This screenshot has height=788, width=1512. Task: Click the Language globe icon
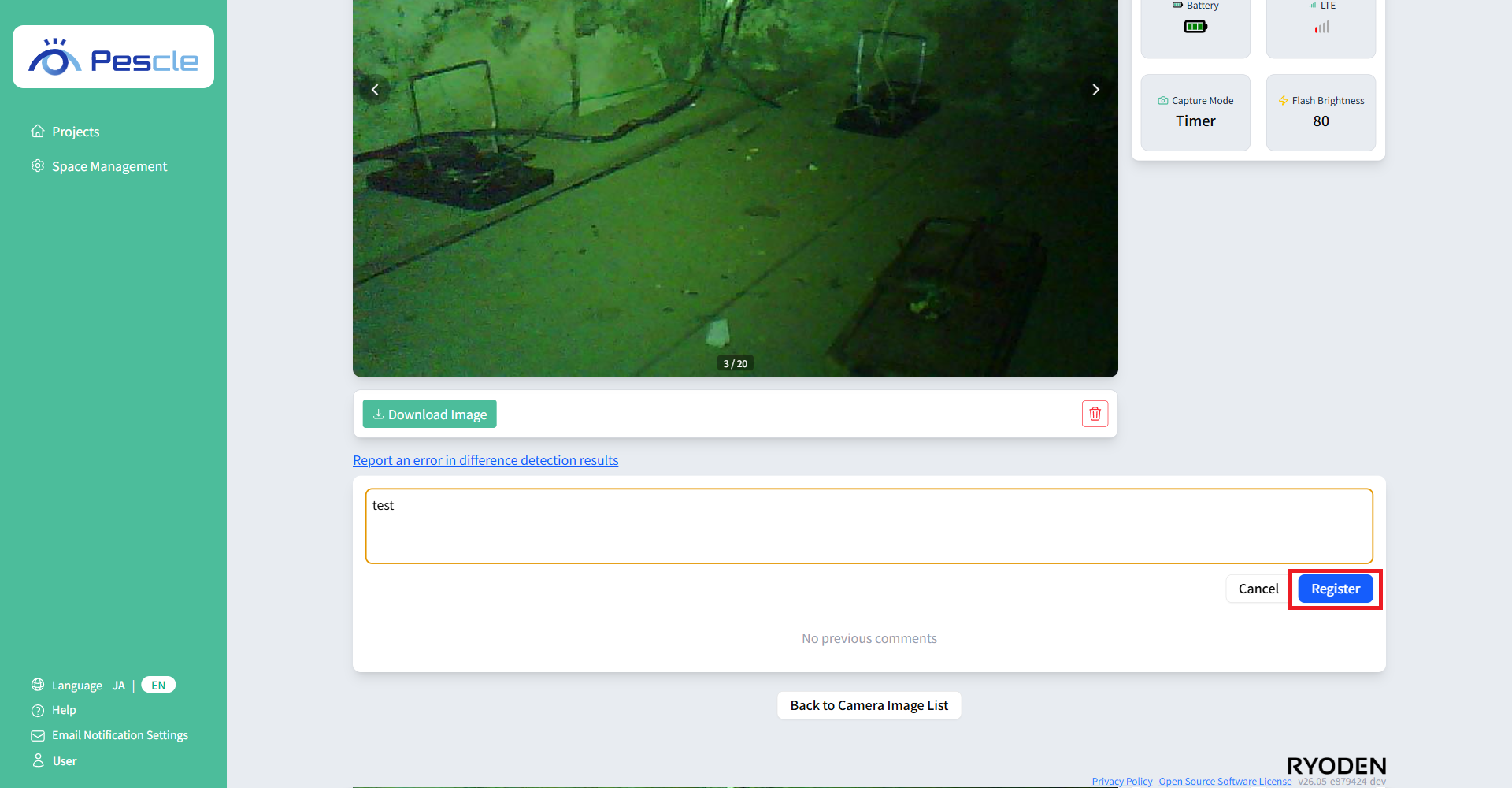[x=38, y=685]
